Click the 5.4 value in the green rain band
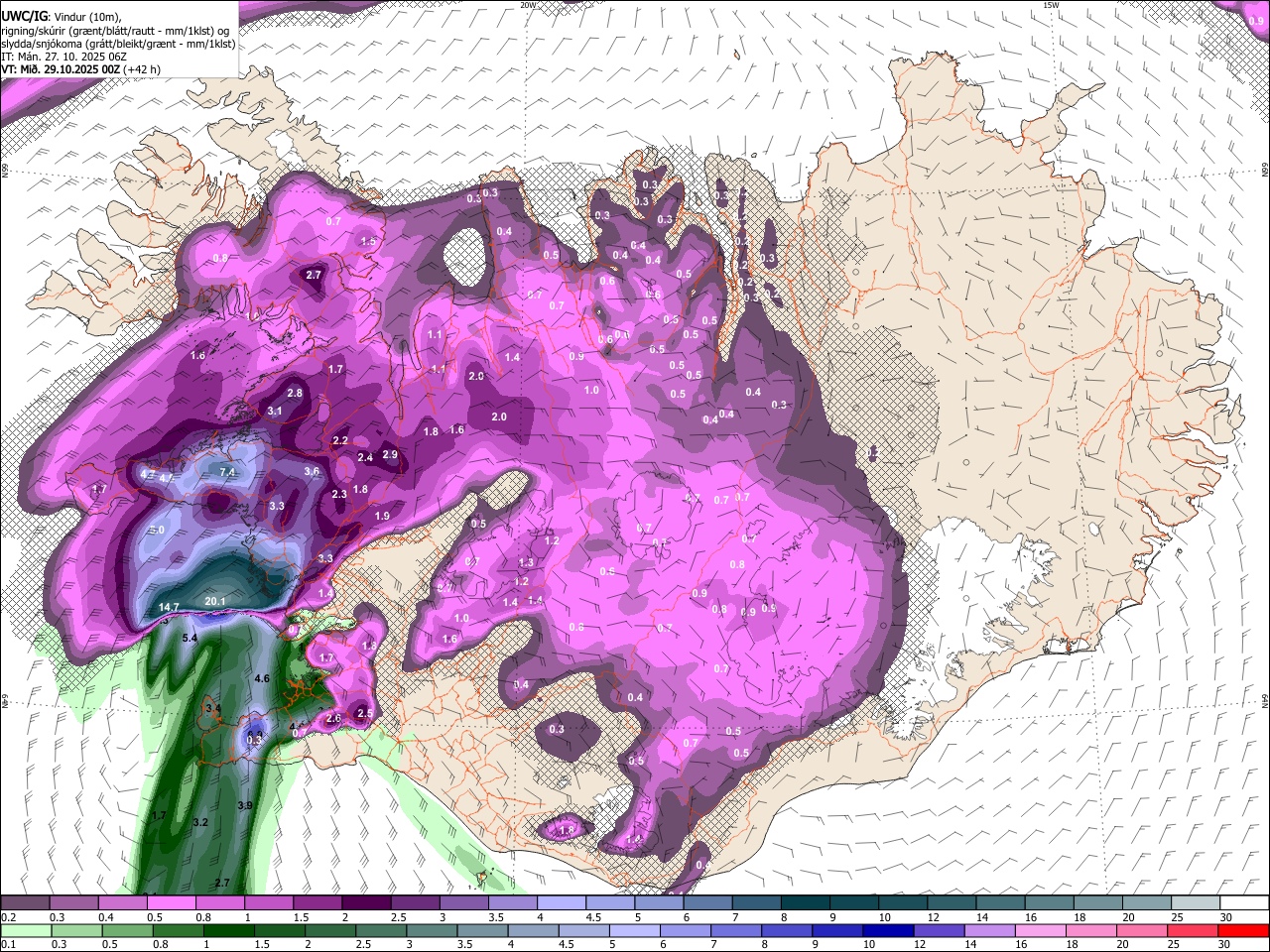The image size is (1270, 952). (x=190, y=637)
